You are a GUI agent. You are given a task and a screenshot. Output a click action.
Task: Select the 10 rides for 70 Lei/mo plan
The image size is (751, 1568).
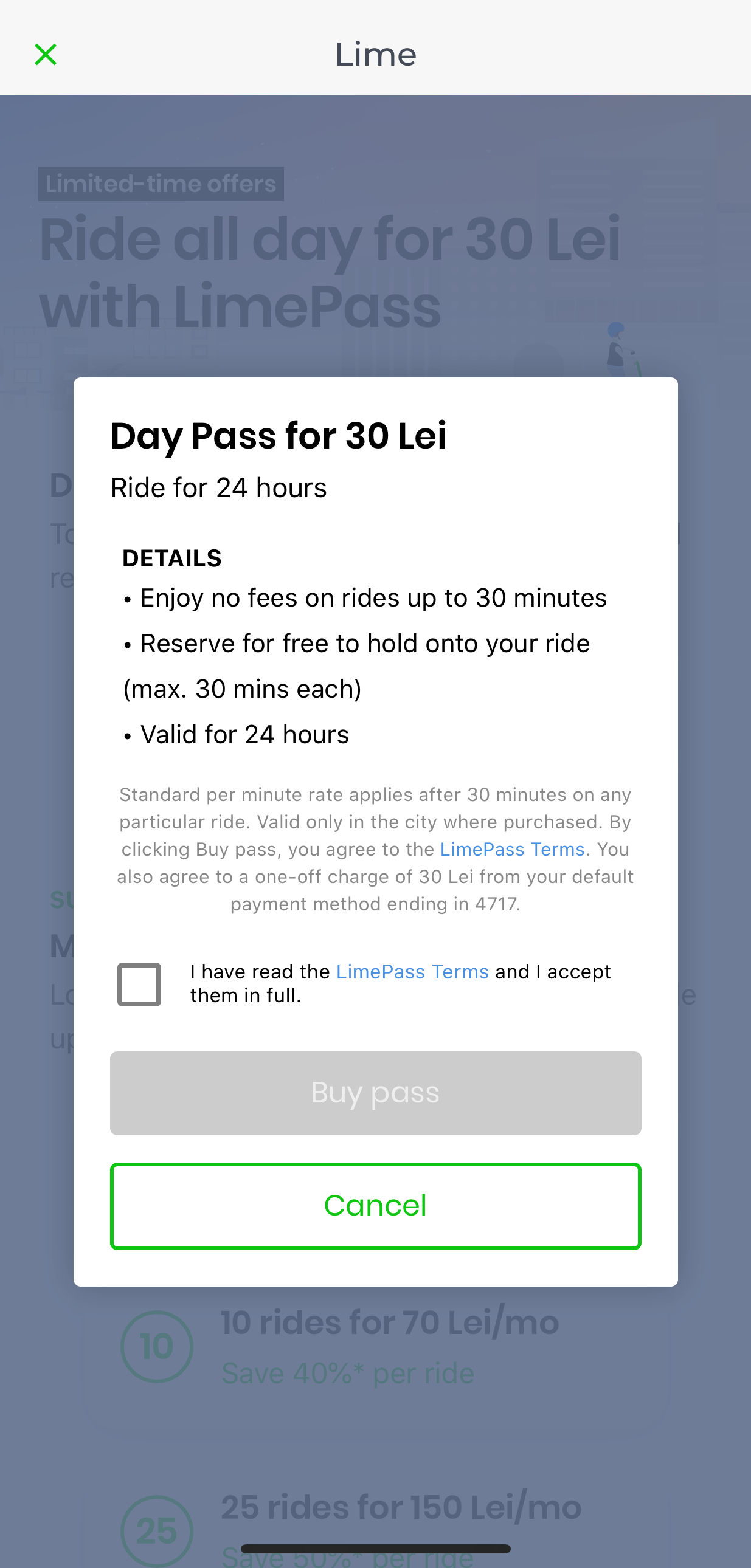coord(390,1323)
